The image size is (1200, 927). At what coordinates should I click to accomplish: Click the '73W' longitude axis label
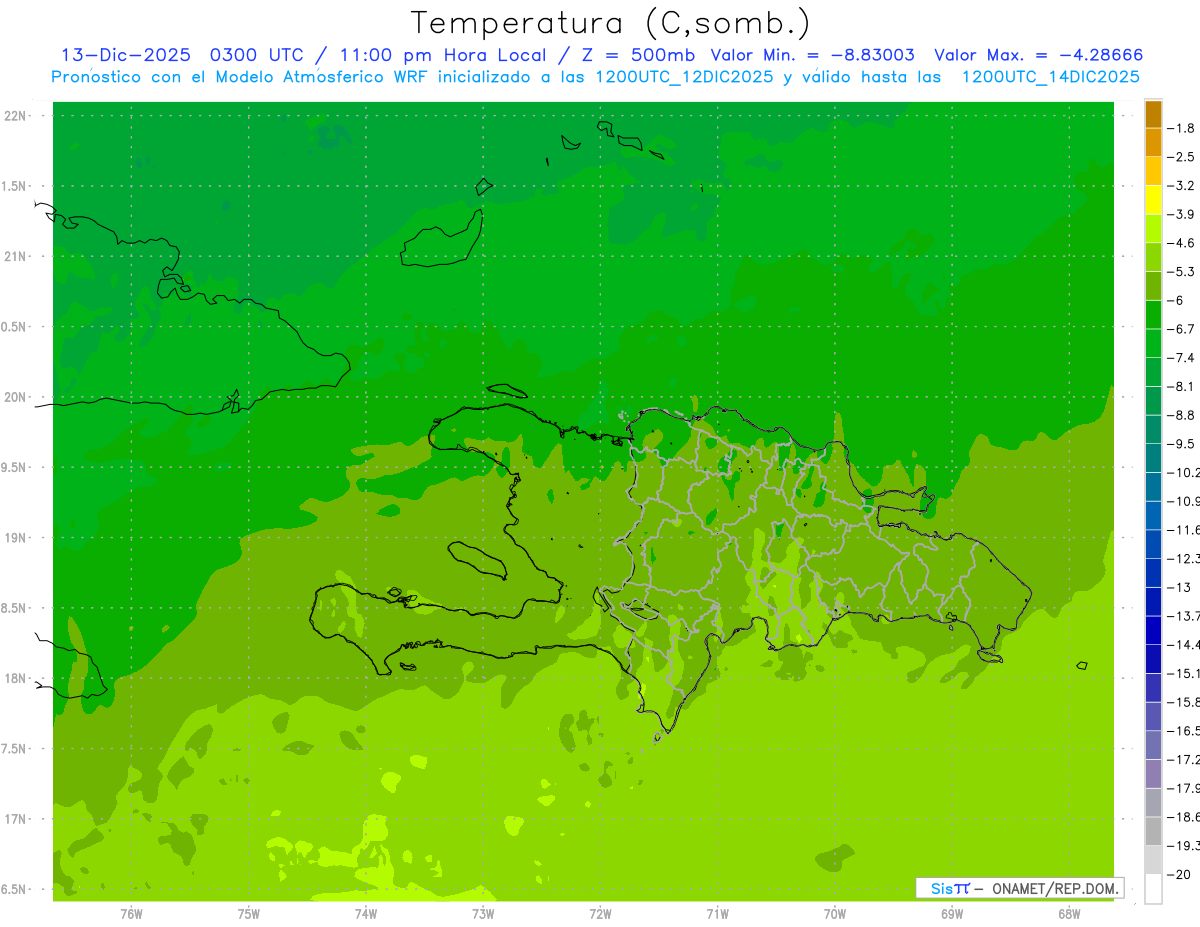coord(483,913)
